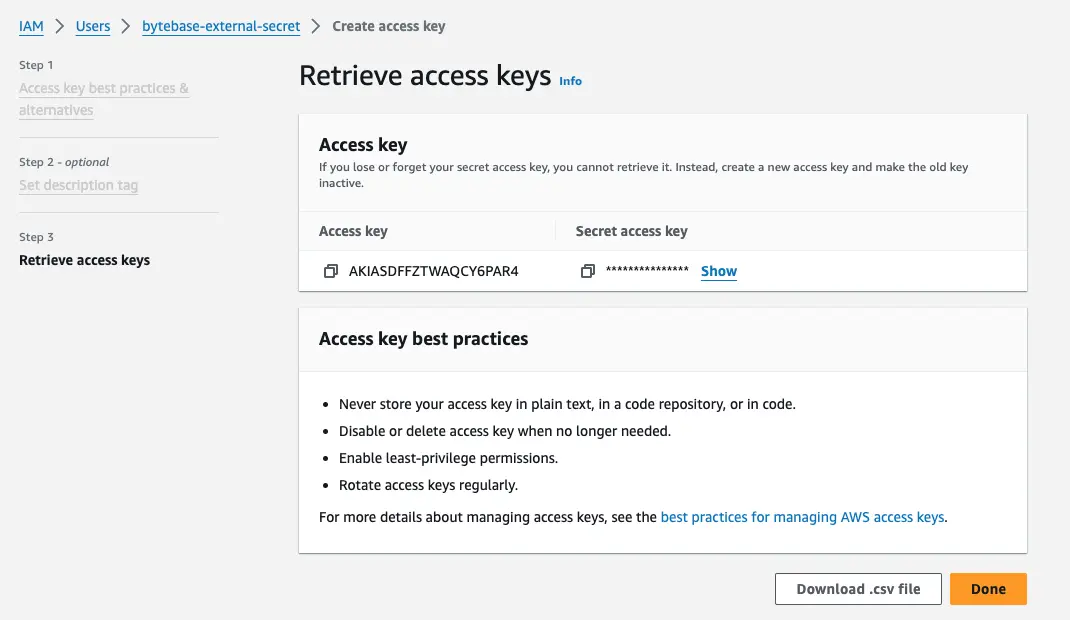Go back to Set description tag step
Screen dimensions: 1070x620
(78, 186)
